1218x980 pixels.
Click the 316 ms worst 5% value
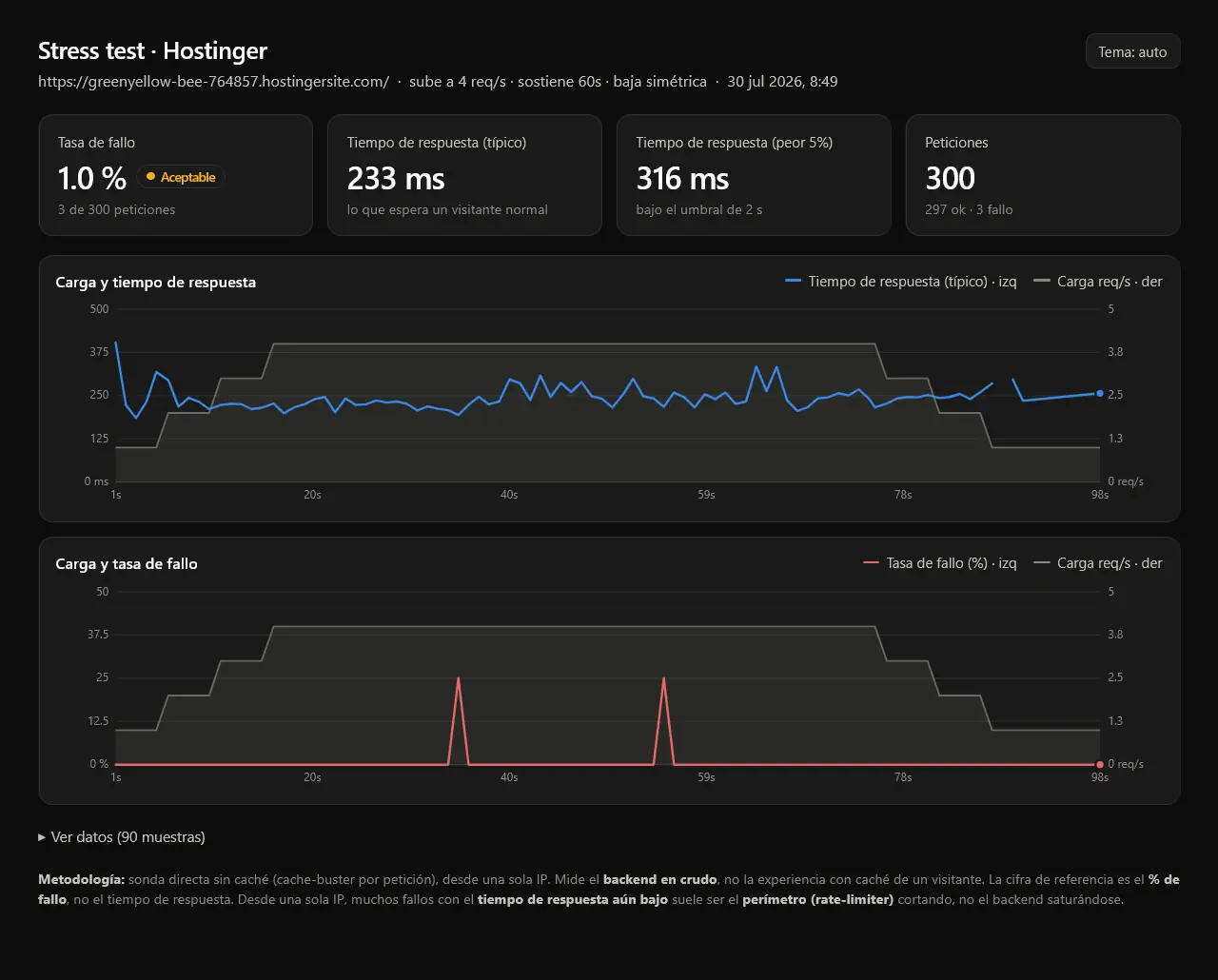[682, 178]
